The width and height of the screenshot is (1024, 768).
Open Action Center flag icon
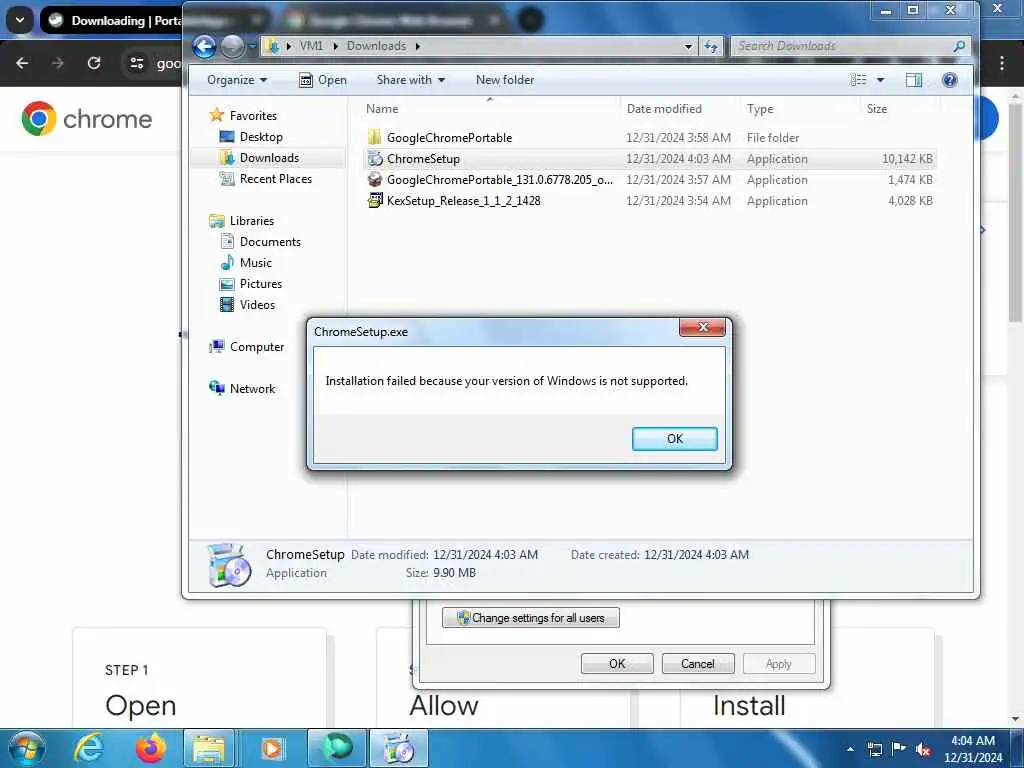(899, 748)
